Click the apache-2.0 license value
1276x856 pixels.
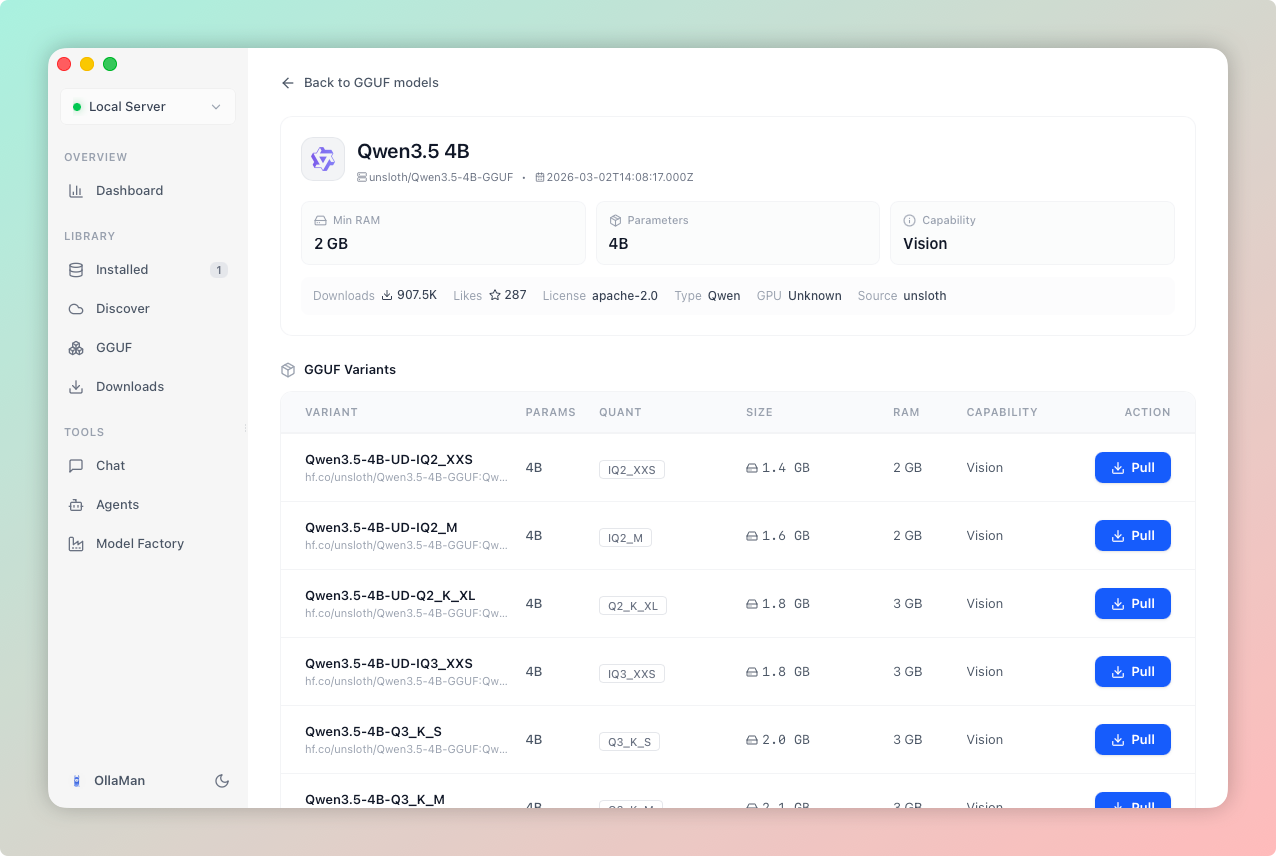[625, 296]
